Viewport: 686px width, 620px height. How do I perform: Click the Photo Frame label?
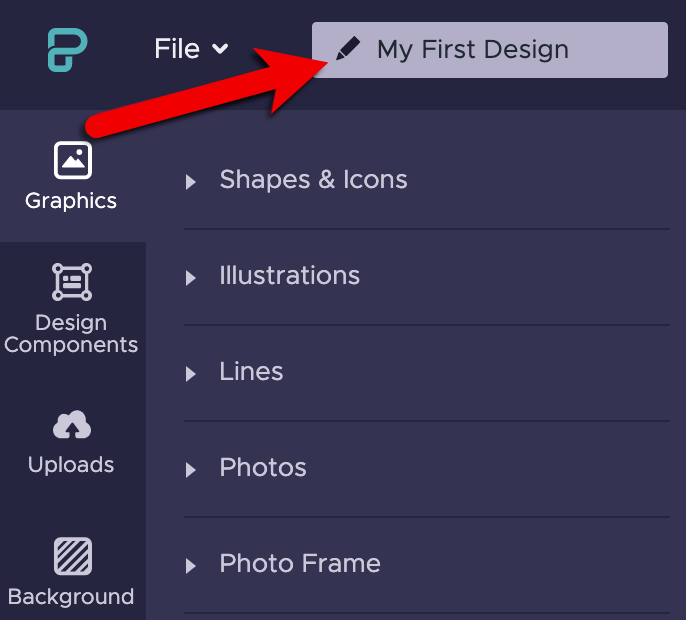tap(300, 564)
